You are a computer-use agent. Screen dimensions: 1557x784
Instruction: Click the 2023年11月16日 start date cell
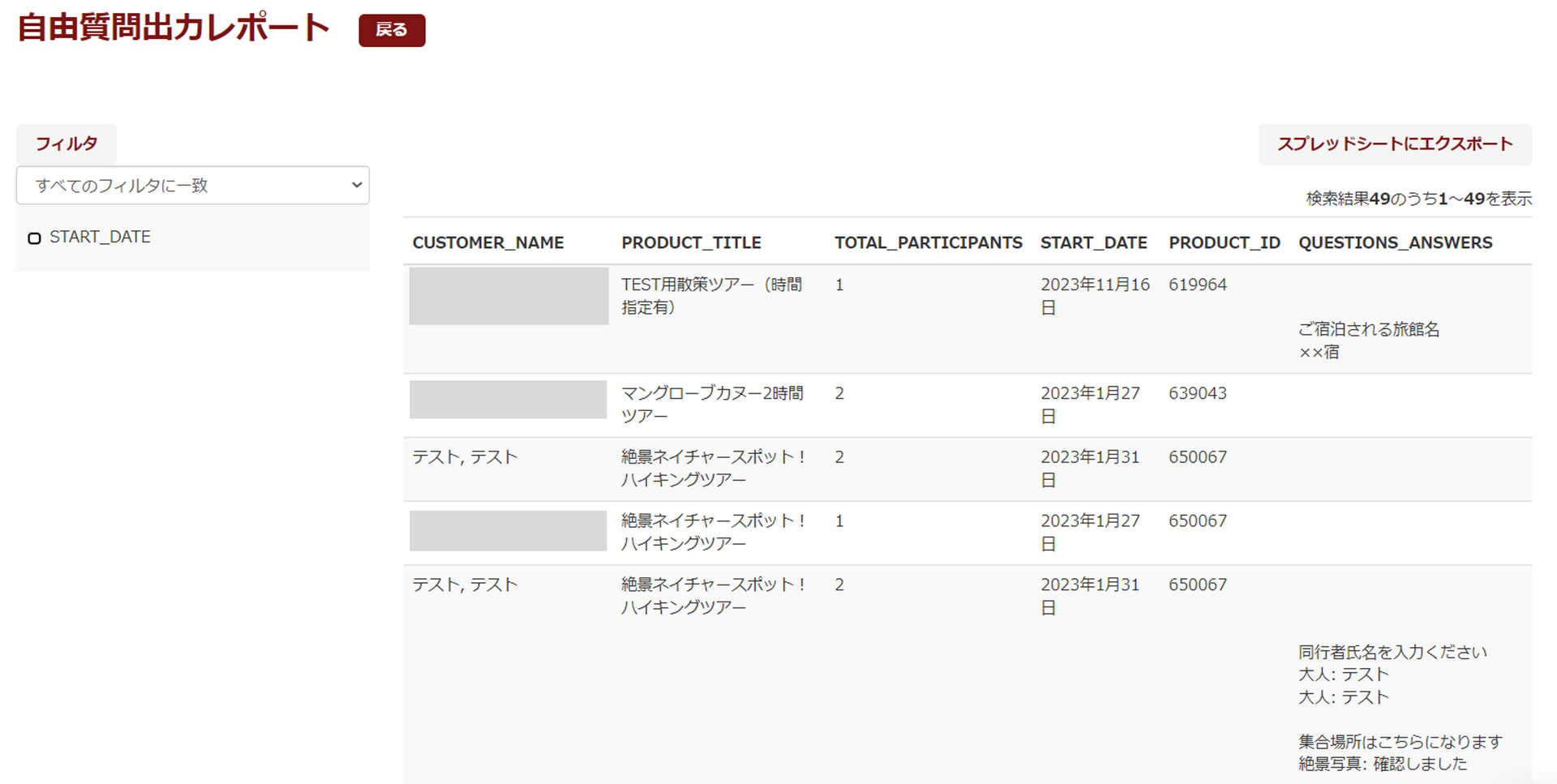[x=1094, y=296]
